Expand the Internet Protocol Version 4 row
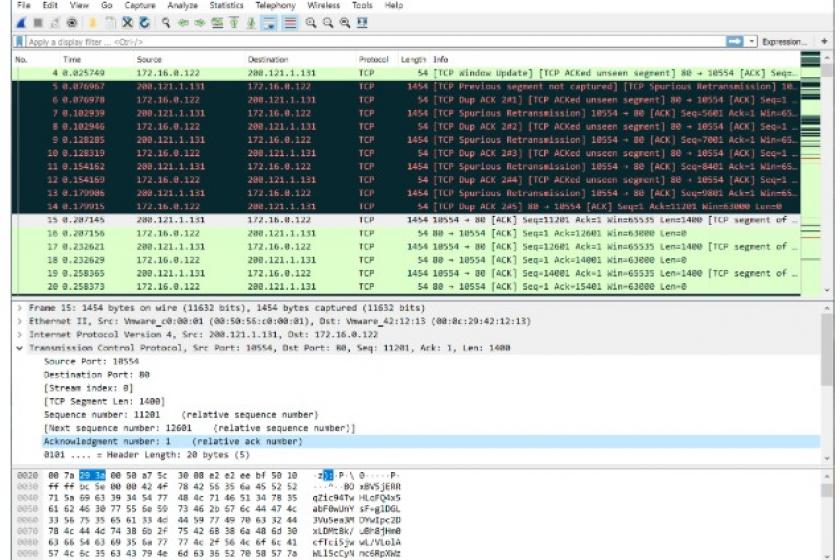This screenshot has width=840, height=560. pos(20,335)
